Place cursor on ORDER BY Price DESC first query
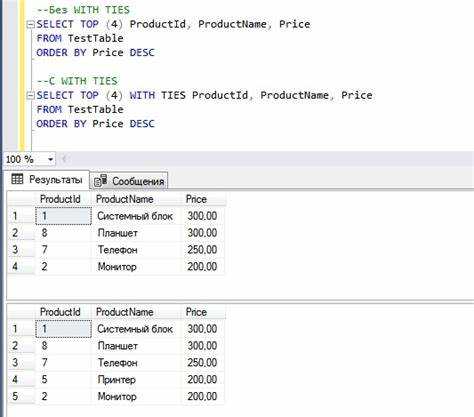 (x=95, y=53)
